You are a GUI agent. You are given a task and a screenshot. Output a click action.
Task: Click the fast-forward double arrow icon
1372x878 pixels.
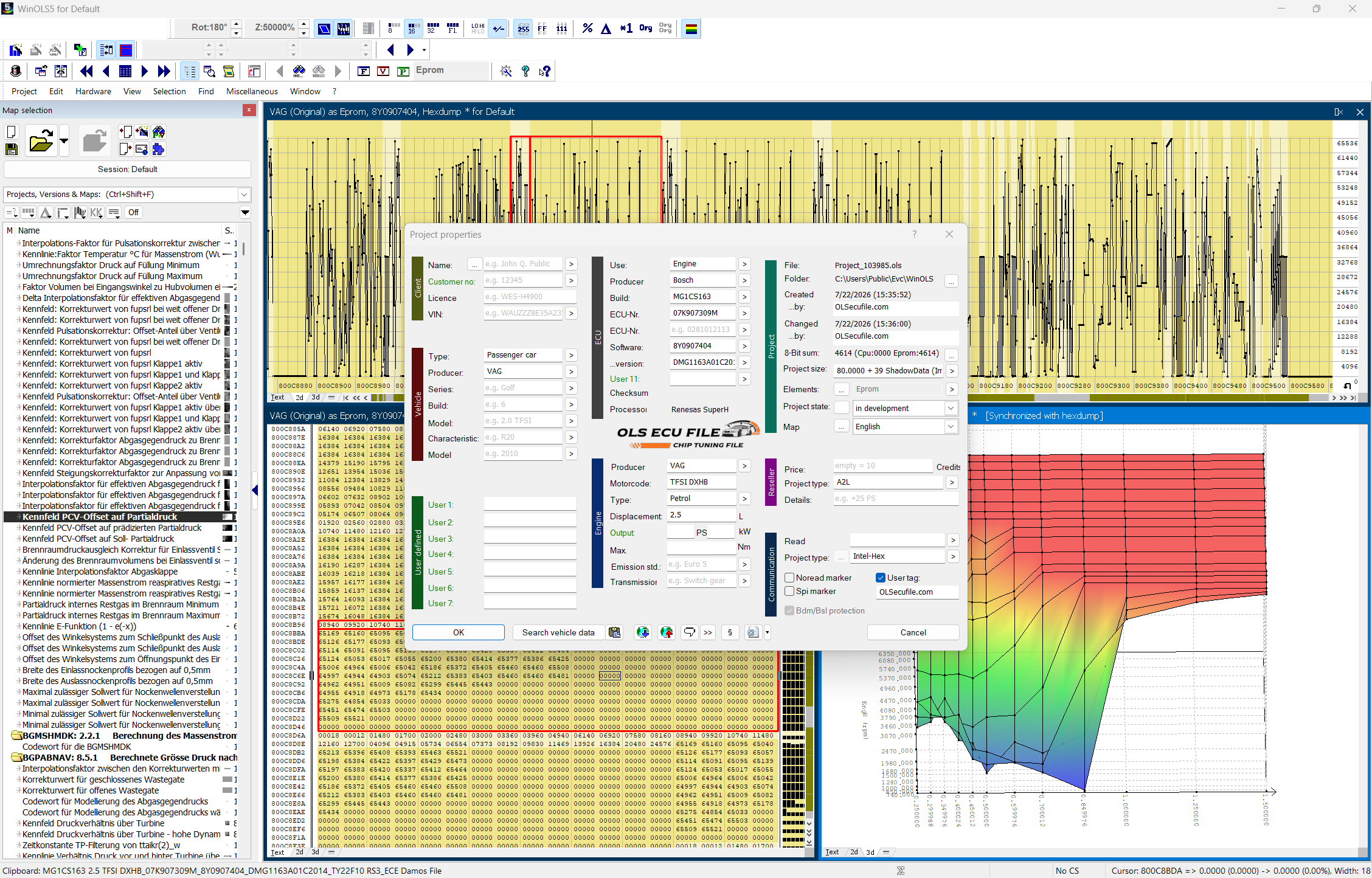click(x=164, y=71)
